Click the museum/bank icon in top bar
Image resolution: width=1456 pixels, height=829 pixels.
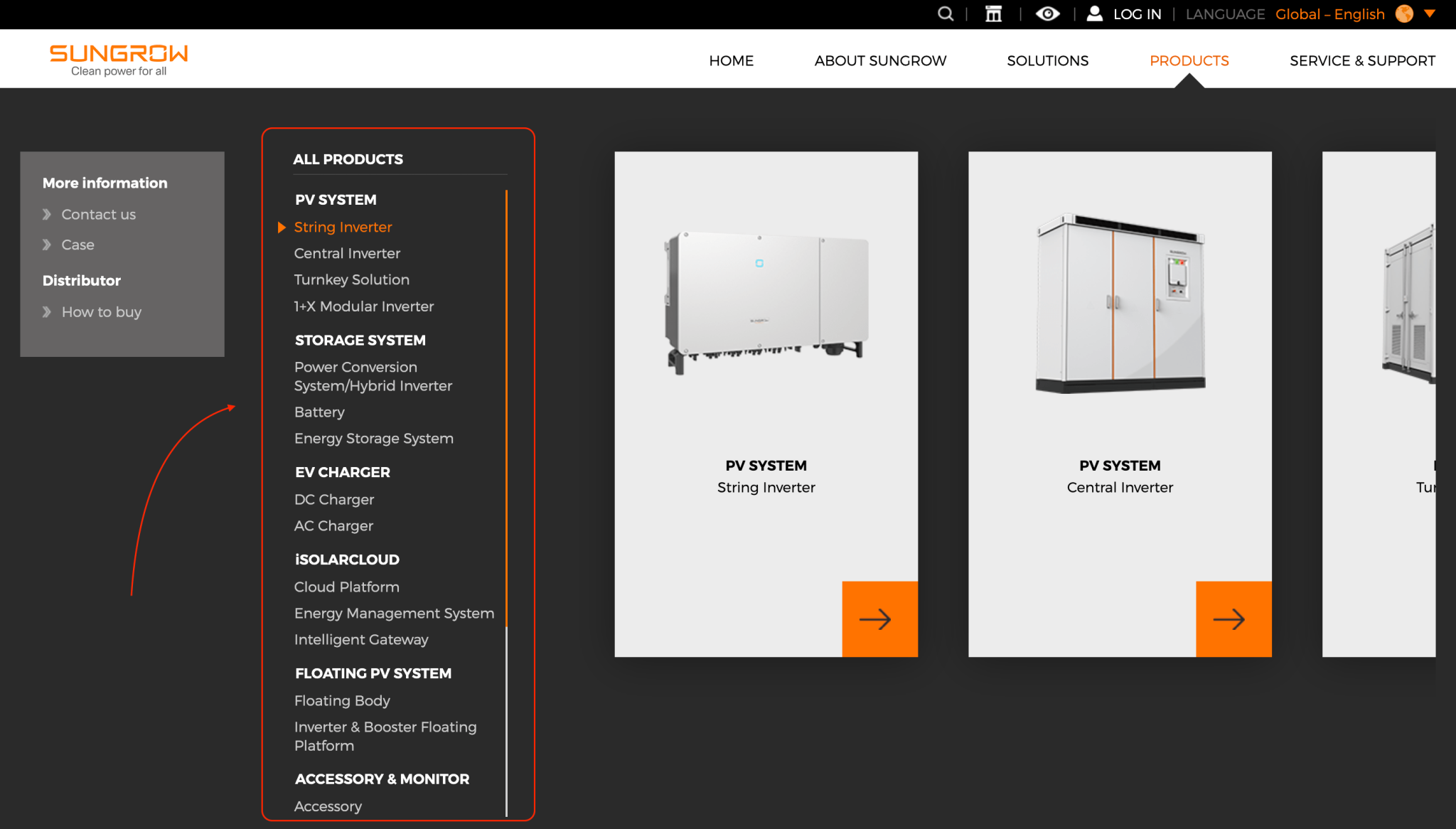(992, 14)
